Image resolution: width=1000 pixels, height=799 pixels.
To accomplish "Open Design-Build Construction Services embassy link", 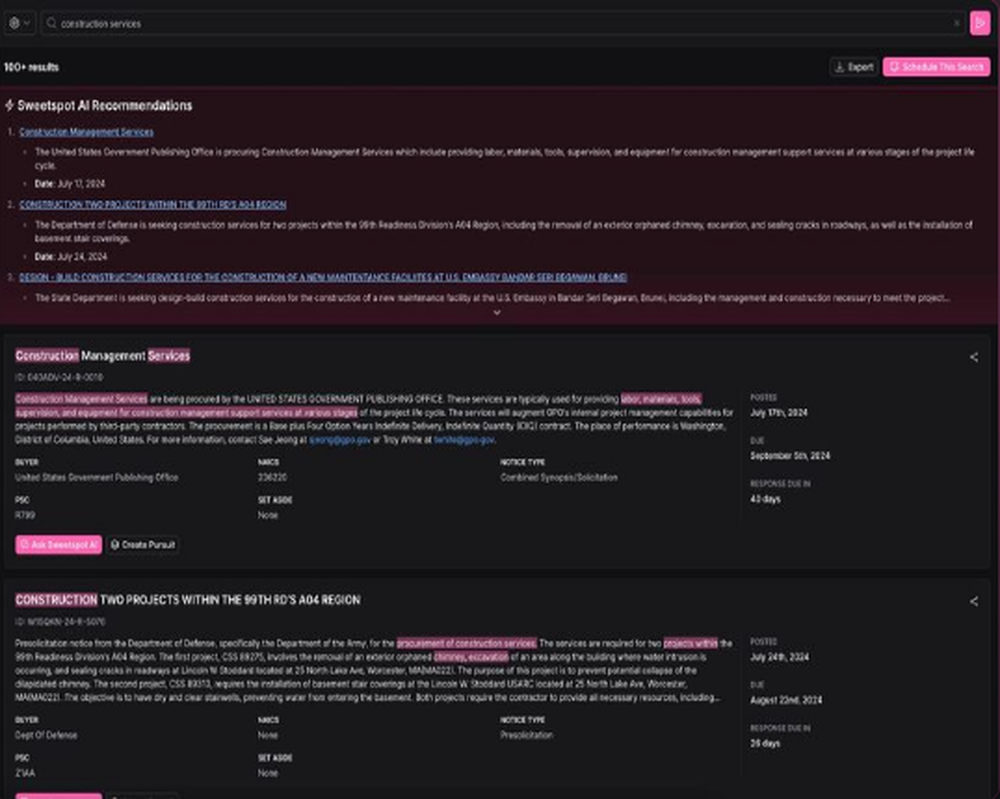I will (323, 277).
